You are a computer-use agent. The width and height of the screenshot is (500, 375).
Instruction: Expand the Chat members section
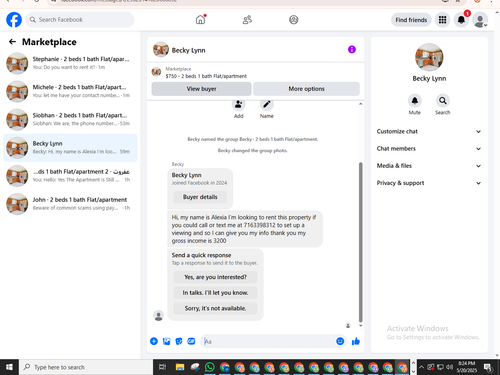click(429, 149)
